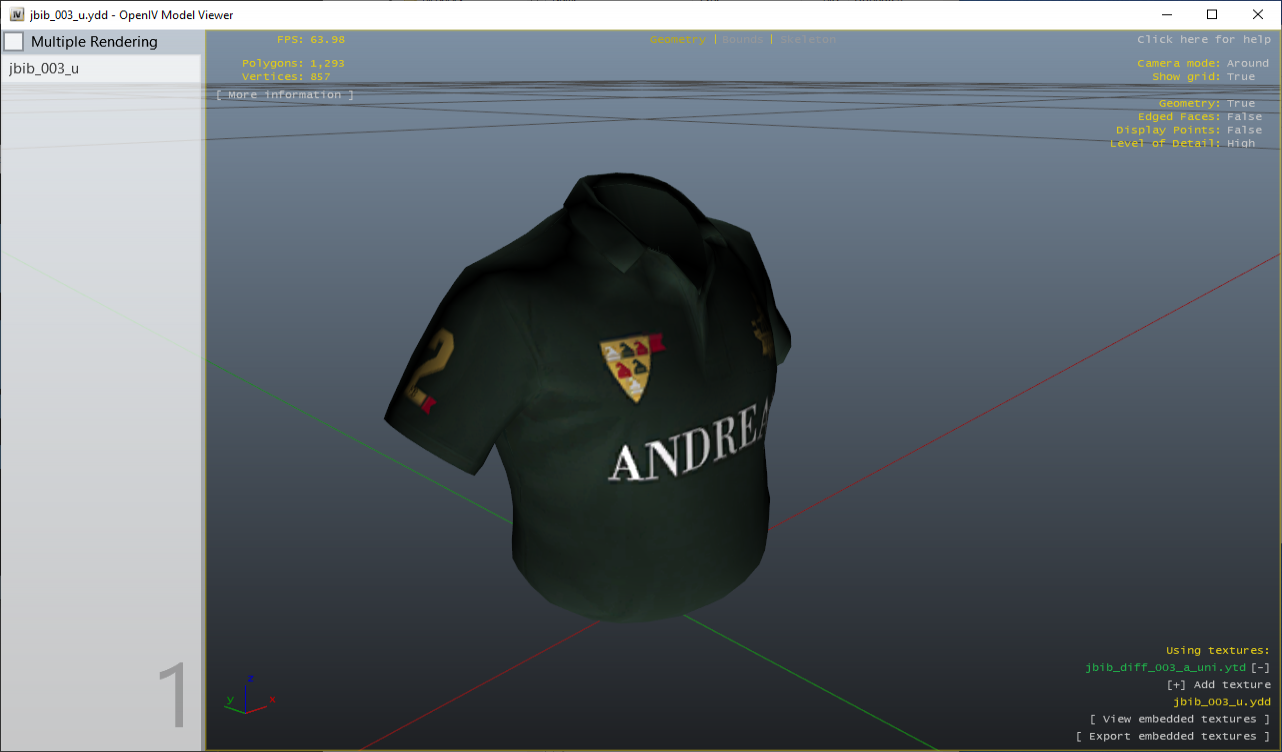Enable the Multiple Rendering checkbox
Image resolution: width=1282 pixels, height=752 pixels.
pyautogui.click(x=14, y=41)
